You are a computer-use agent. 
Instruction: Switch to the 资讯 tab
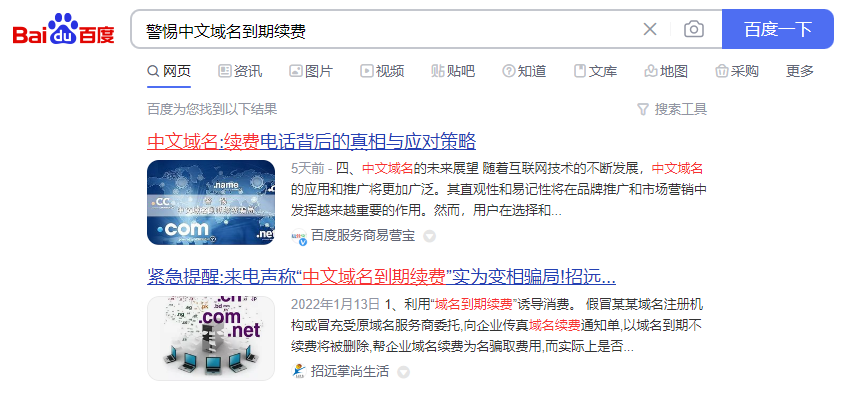pyautogui.click(x=240, y=71)
